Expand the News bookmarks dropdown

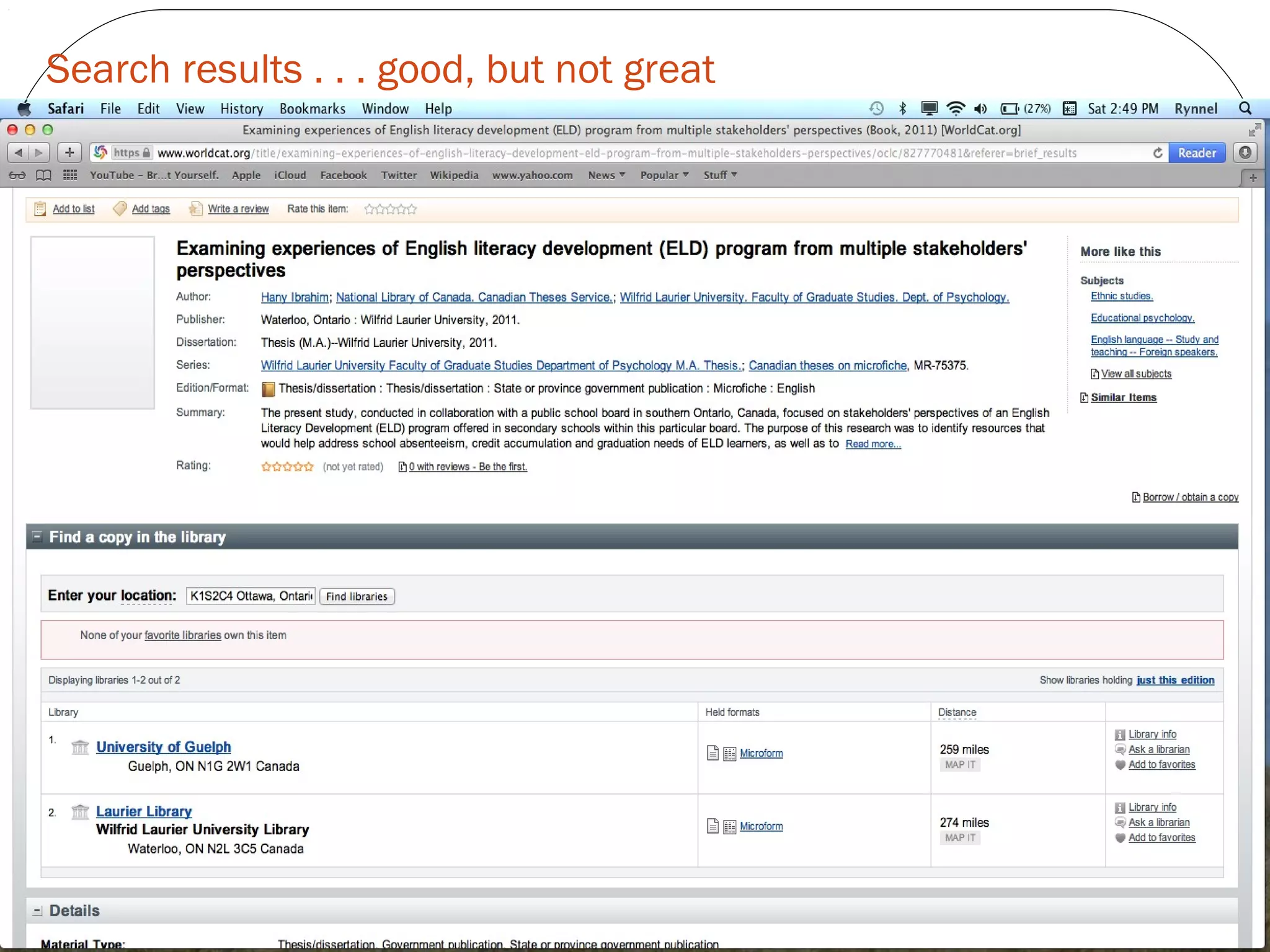[606, 175]
